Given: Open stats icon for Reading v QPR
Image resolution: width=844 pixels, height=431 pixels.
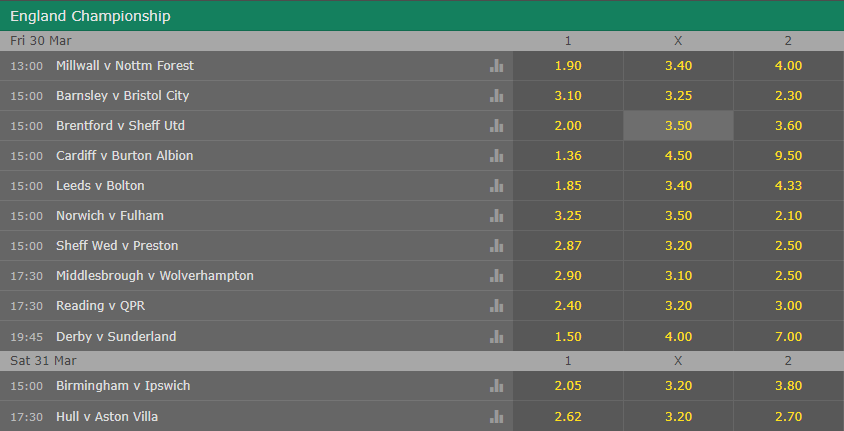Looking at the screenshot, I should tap(496, 306).
